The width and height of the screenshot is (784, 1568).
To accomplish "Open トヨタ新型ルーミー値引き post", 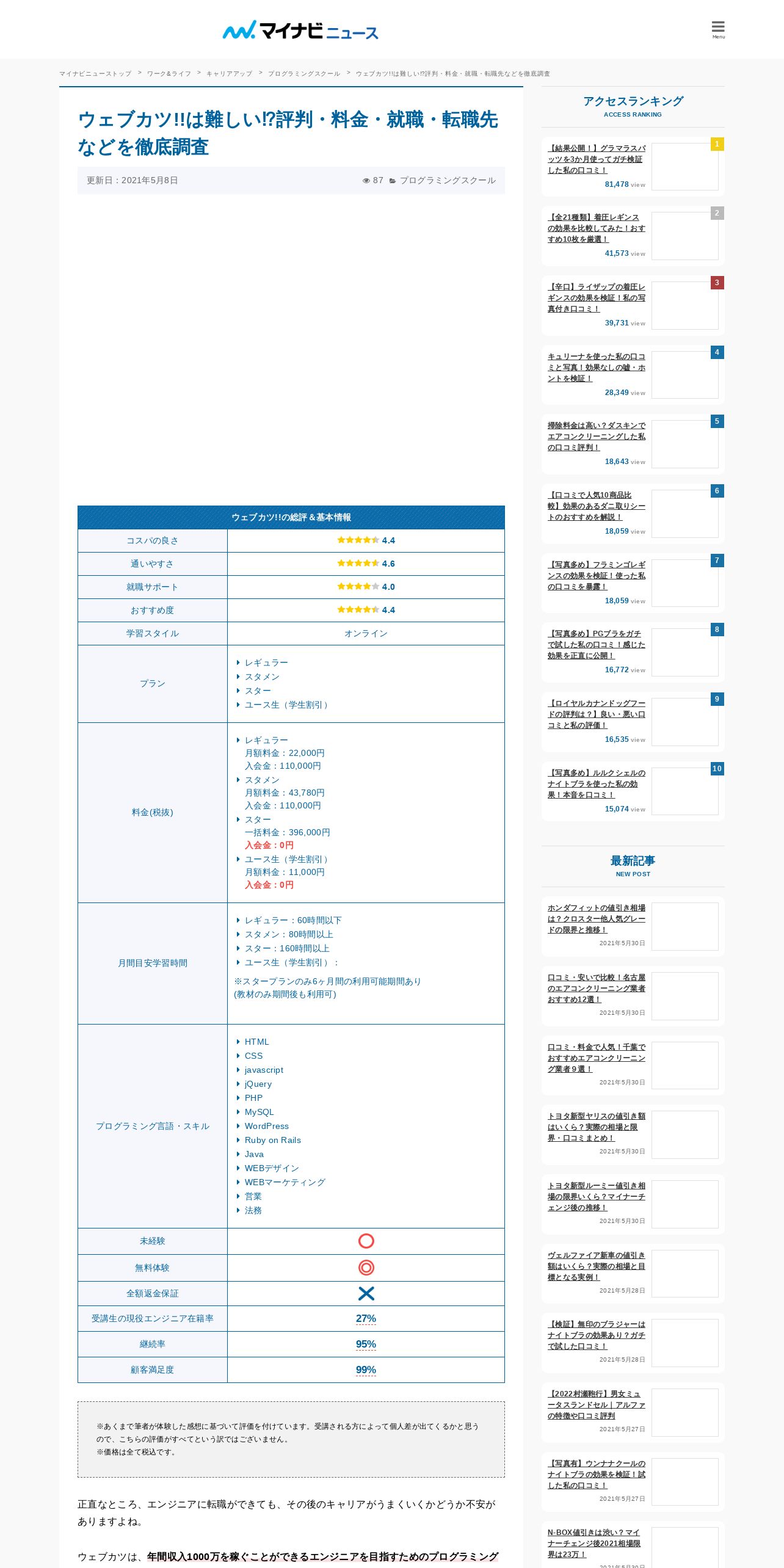I will (x=596, y=1197).
